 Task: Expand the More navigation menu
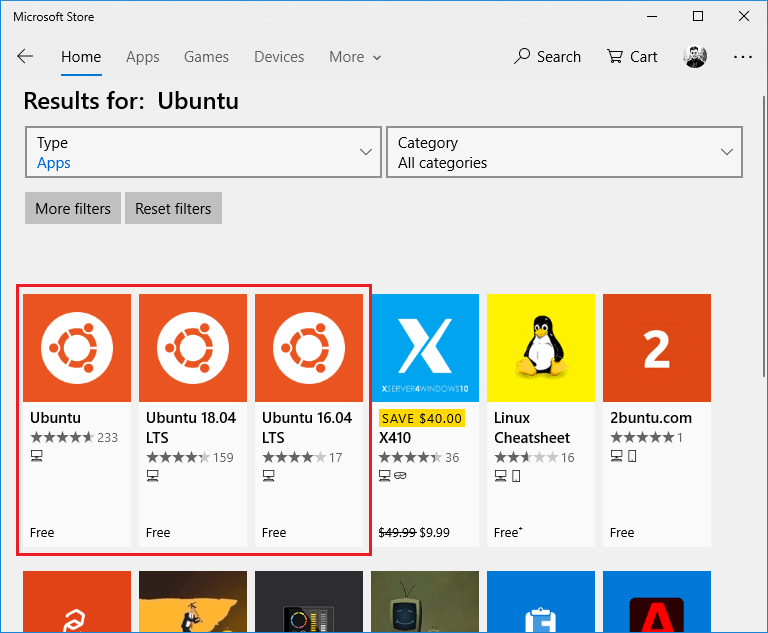[x=355, y=57]
